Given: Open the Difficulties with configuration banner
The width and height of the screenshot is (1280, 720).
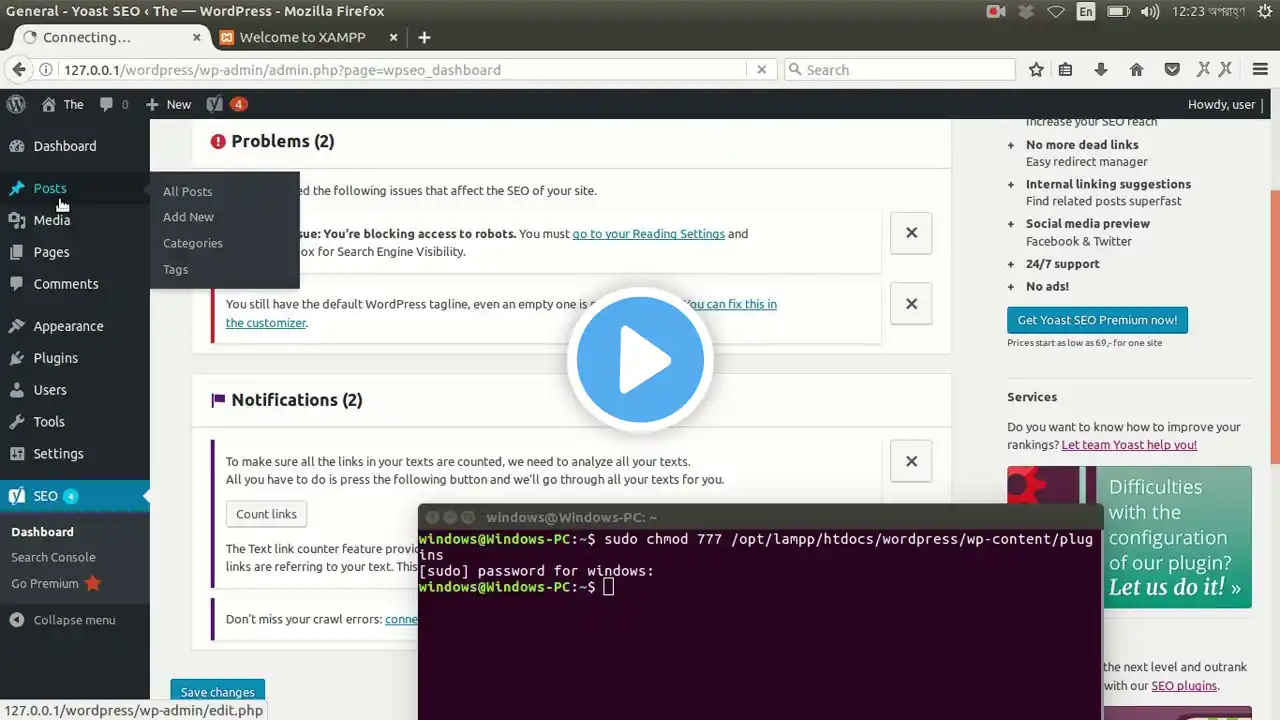Looking at the screenshot, I should click(x=1129, y=537).
